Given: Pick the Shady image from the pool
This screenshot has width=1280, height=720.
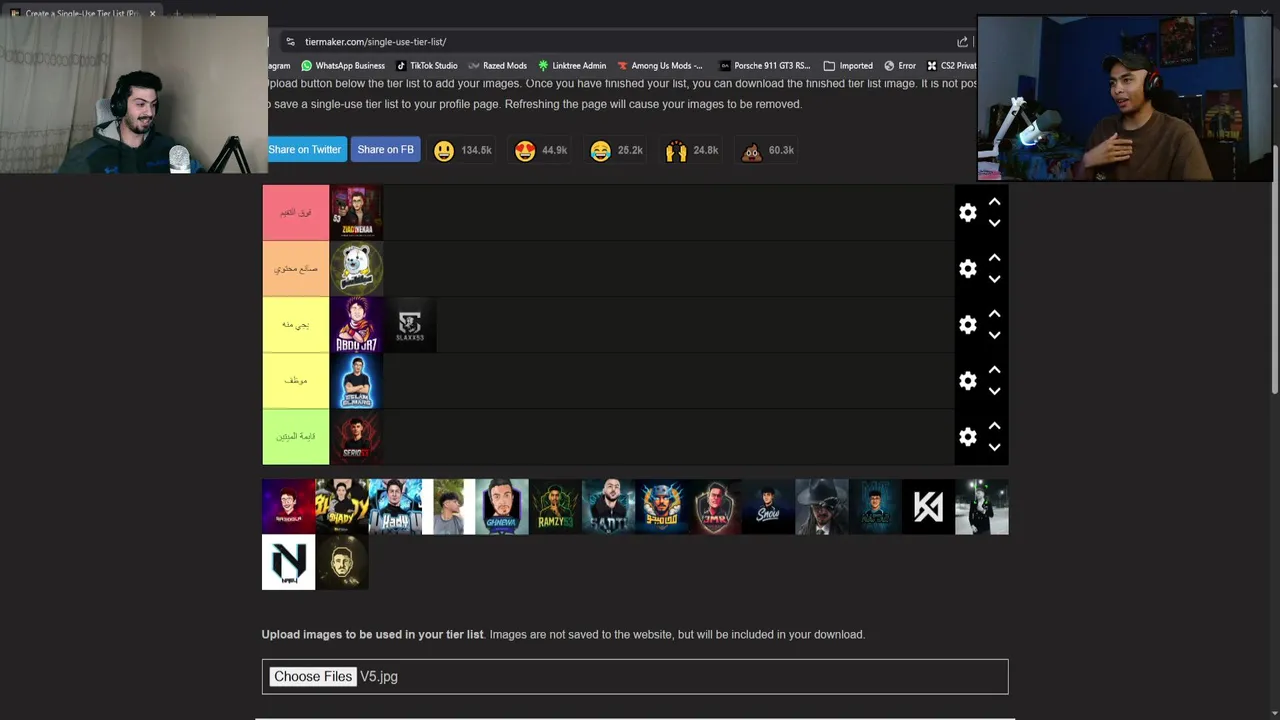Looking at the screenshot, I should (341, 507).
